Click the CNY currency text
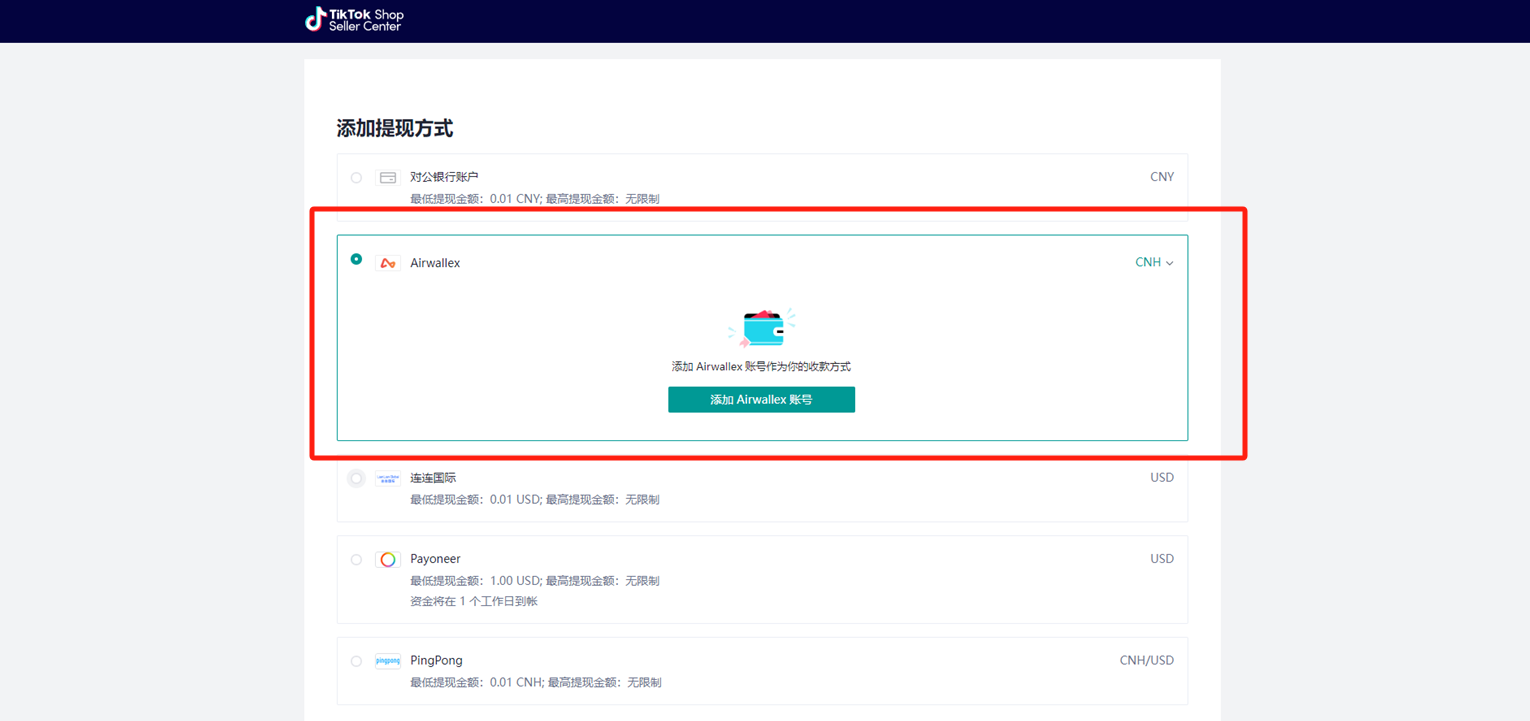The width and height of the screenshot is (1530, 721). click(x=1162, y=177)
